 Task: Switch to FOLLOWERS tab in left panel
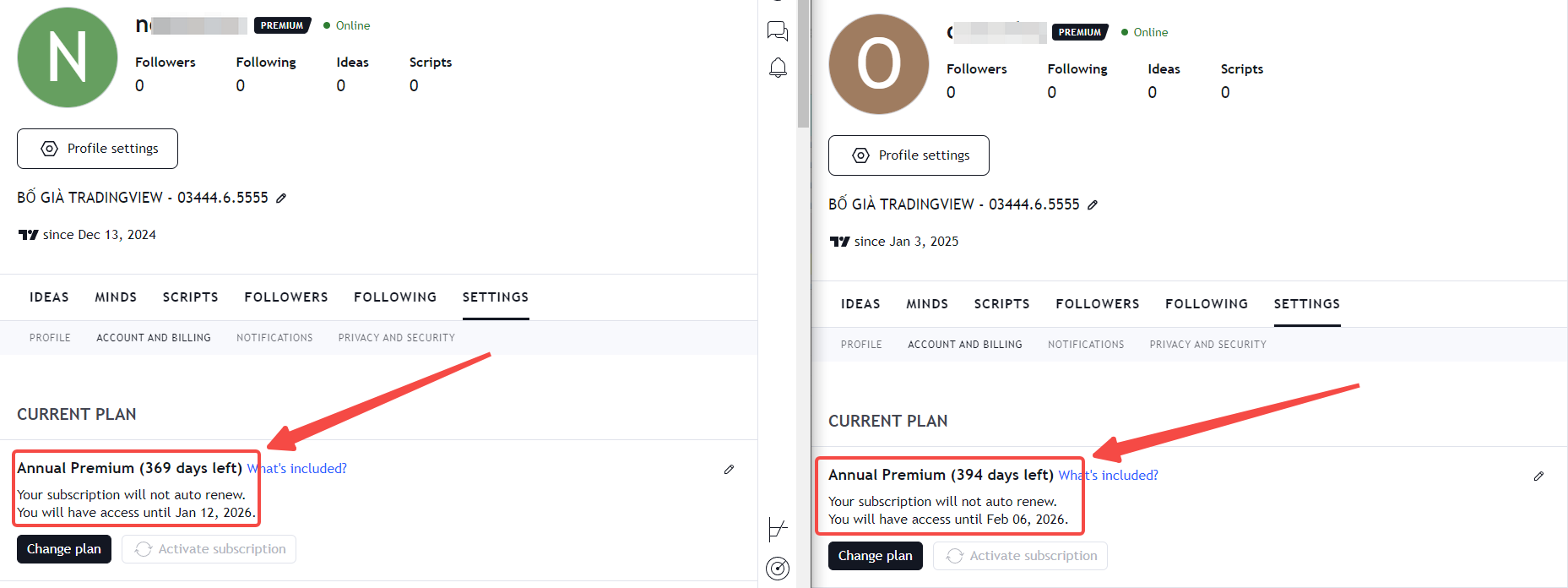[x=286, y=297]
